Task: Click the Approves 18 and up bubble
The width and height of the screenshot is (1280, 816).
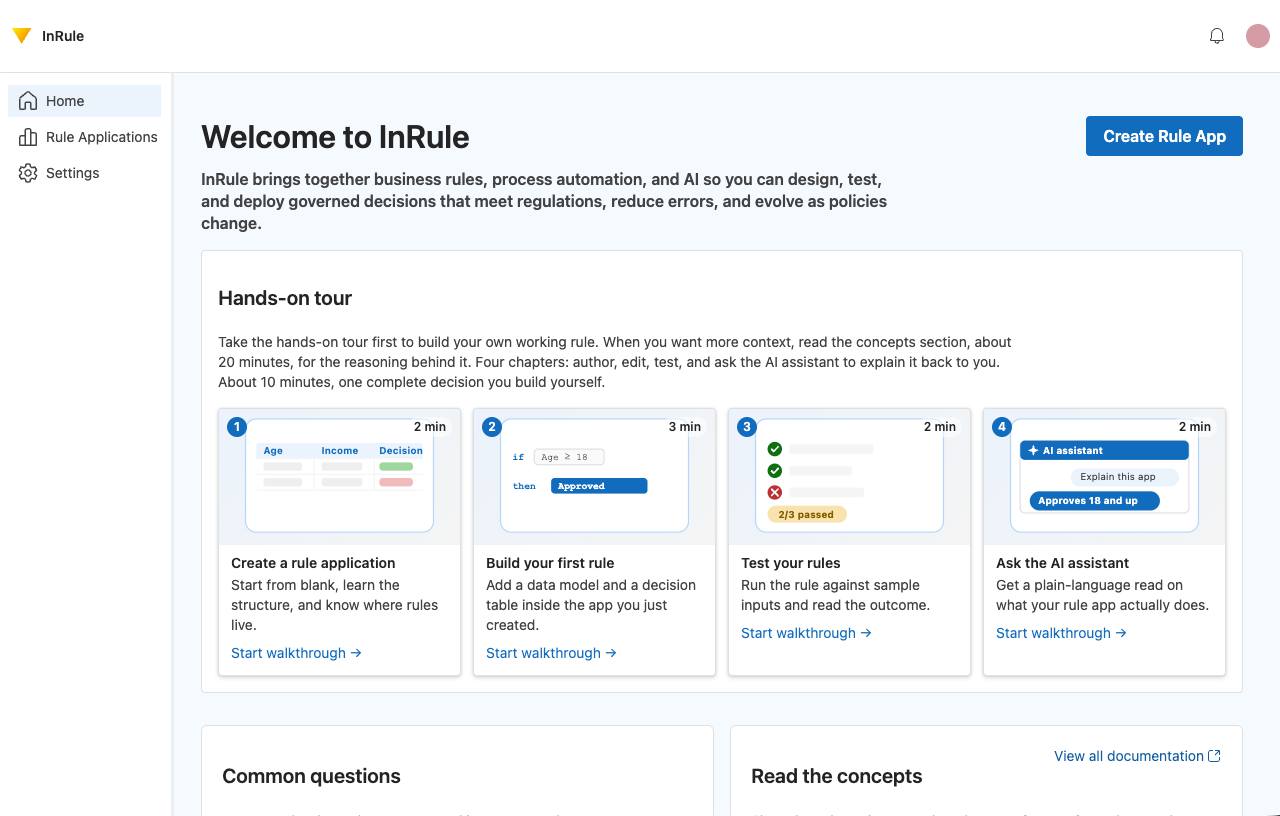Action: click(x=1094, y=501)
